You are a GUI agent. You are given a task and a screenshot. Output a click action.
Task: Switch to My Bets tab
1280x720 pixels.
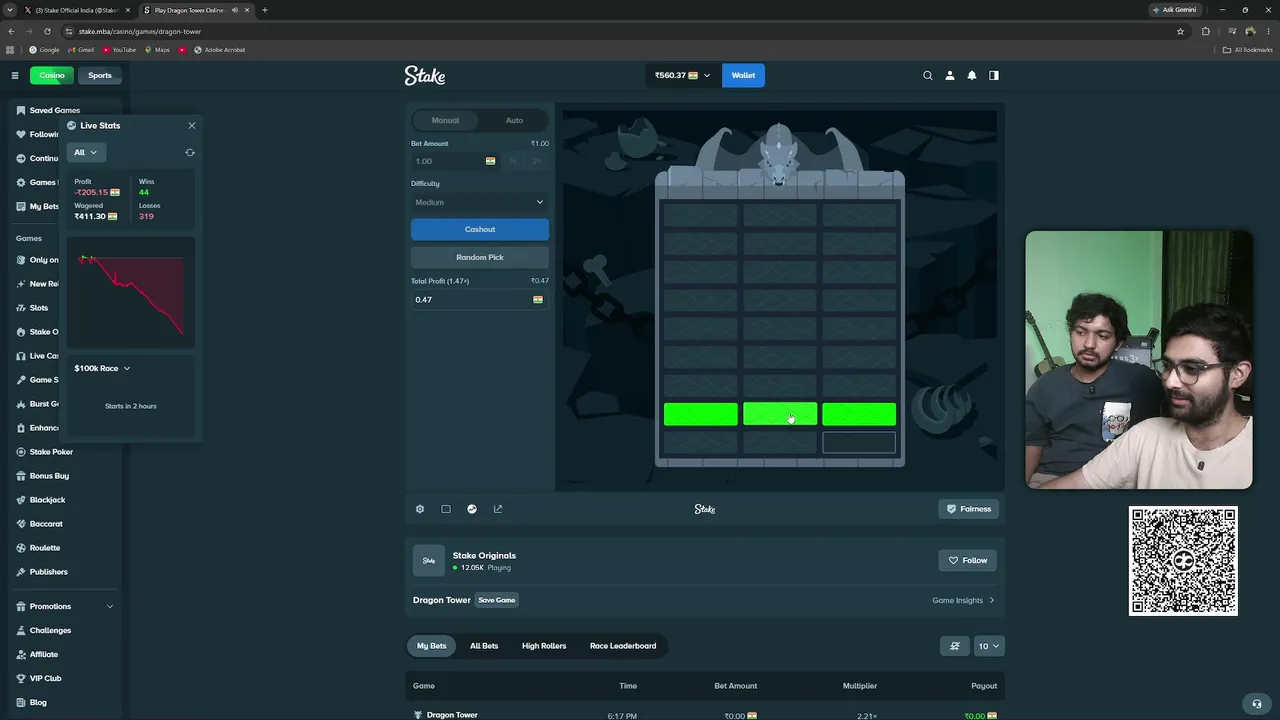coord(432,646)
